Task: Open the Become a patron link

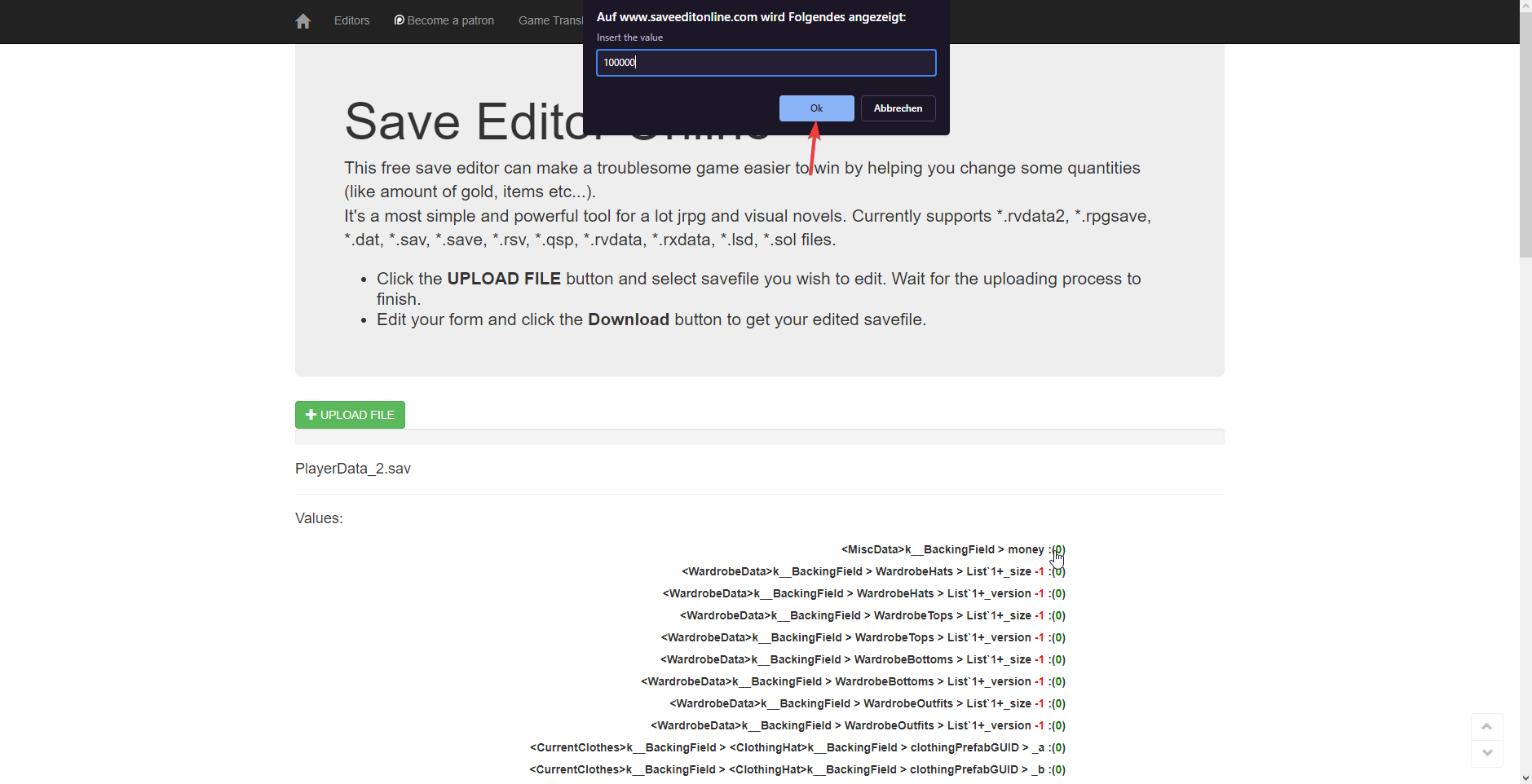Action: [444, 21]
